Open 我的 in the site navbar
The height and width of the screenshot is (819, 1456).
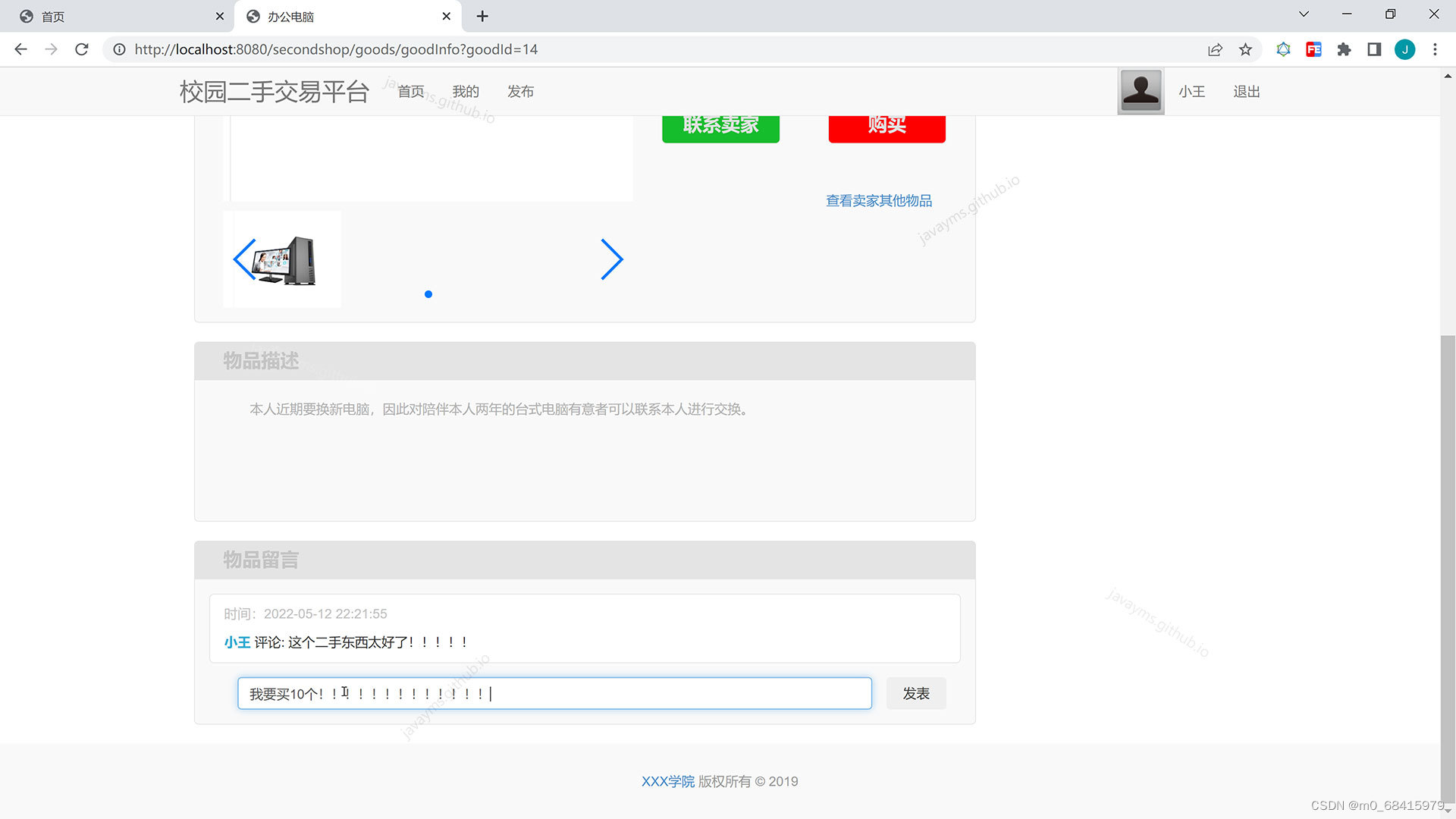466,92
